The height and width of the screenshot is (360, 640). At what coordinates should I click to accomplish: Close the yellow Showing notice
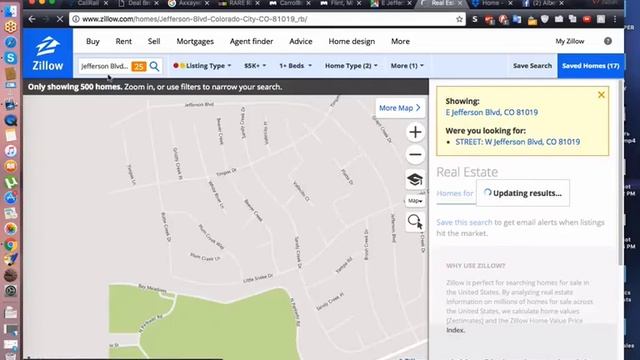(601, 95)
